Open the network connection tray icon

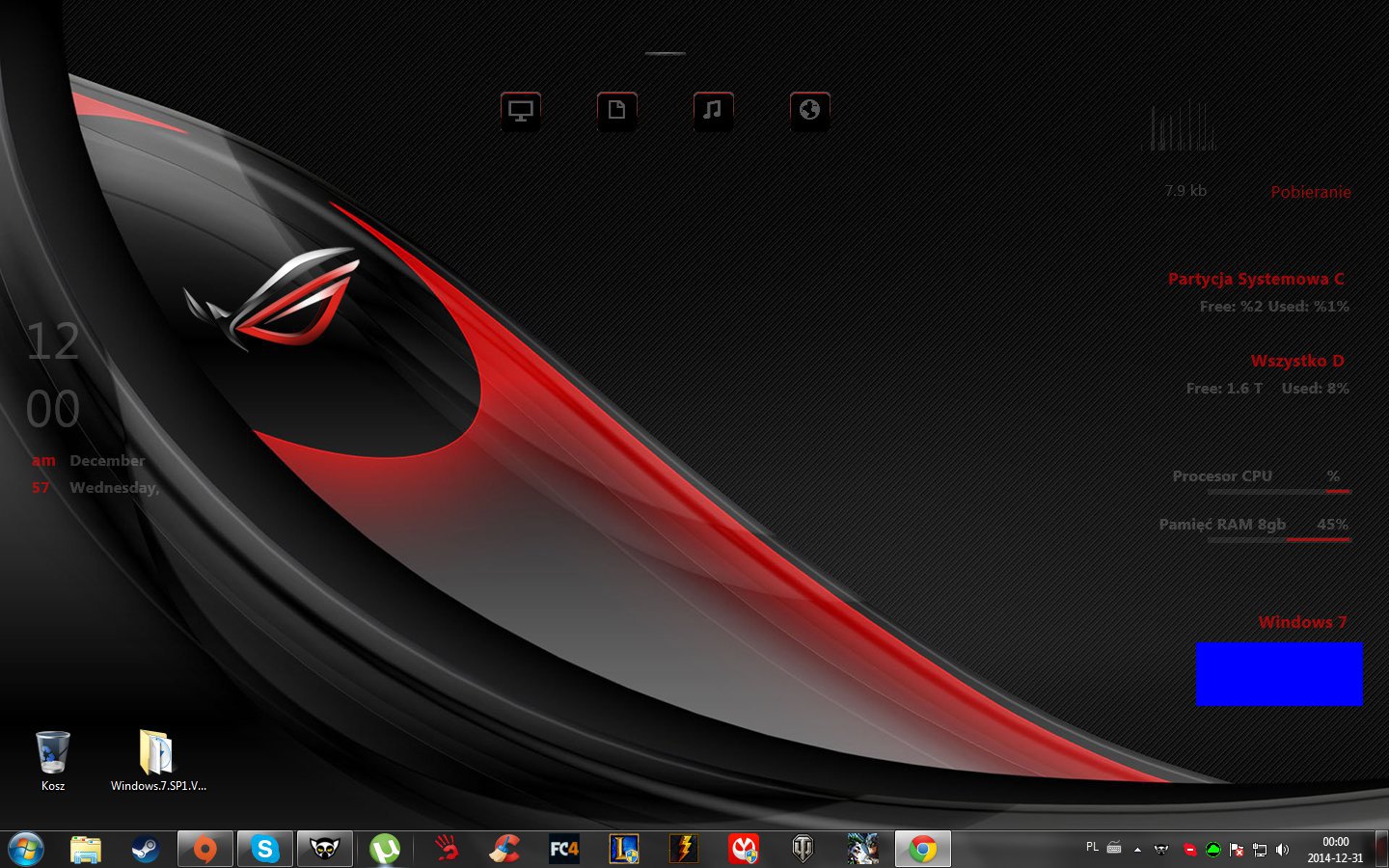1260,850
